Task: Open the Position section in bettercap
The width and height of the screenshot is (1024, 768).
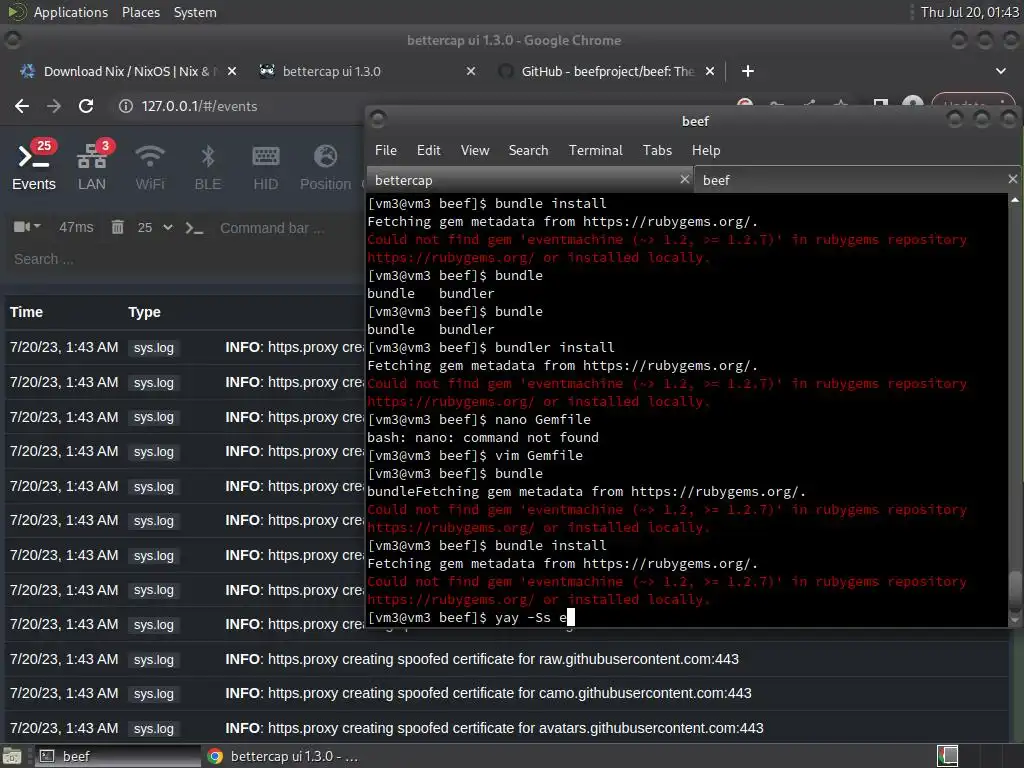Action: 325,166
